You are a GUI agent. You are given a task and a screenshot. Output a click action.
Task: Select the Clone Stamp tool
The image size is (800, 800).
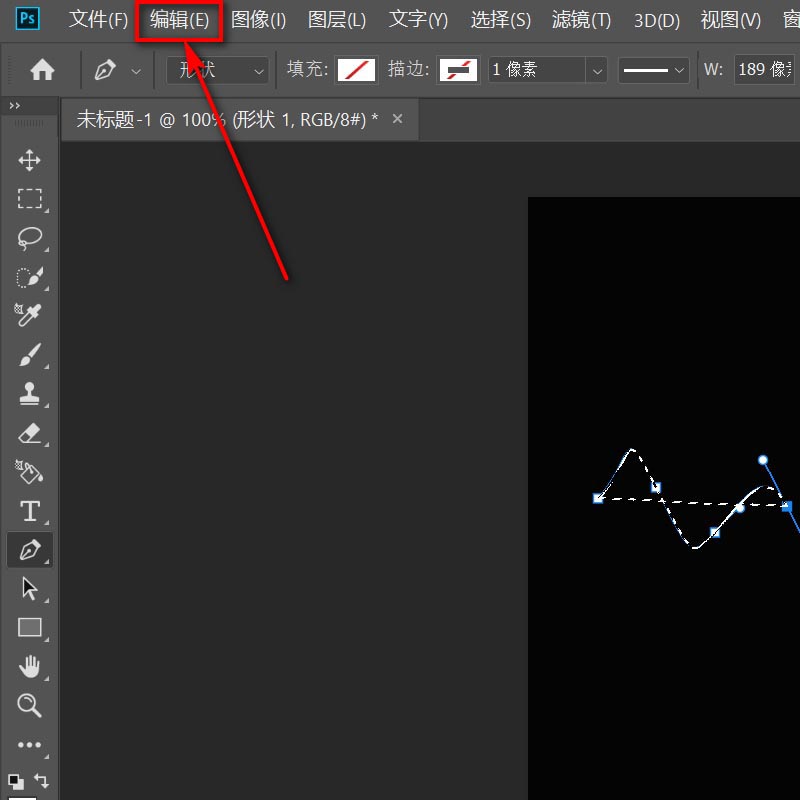29,394
